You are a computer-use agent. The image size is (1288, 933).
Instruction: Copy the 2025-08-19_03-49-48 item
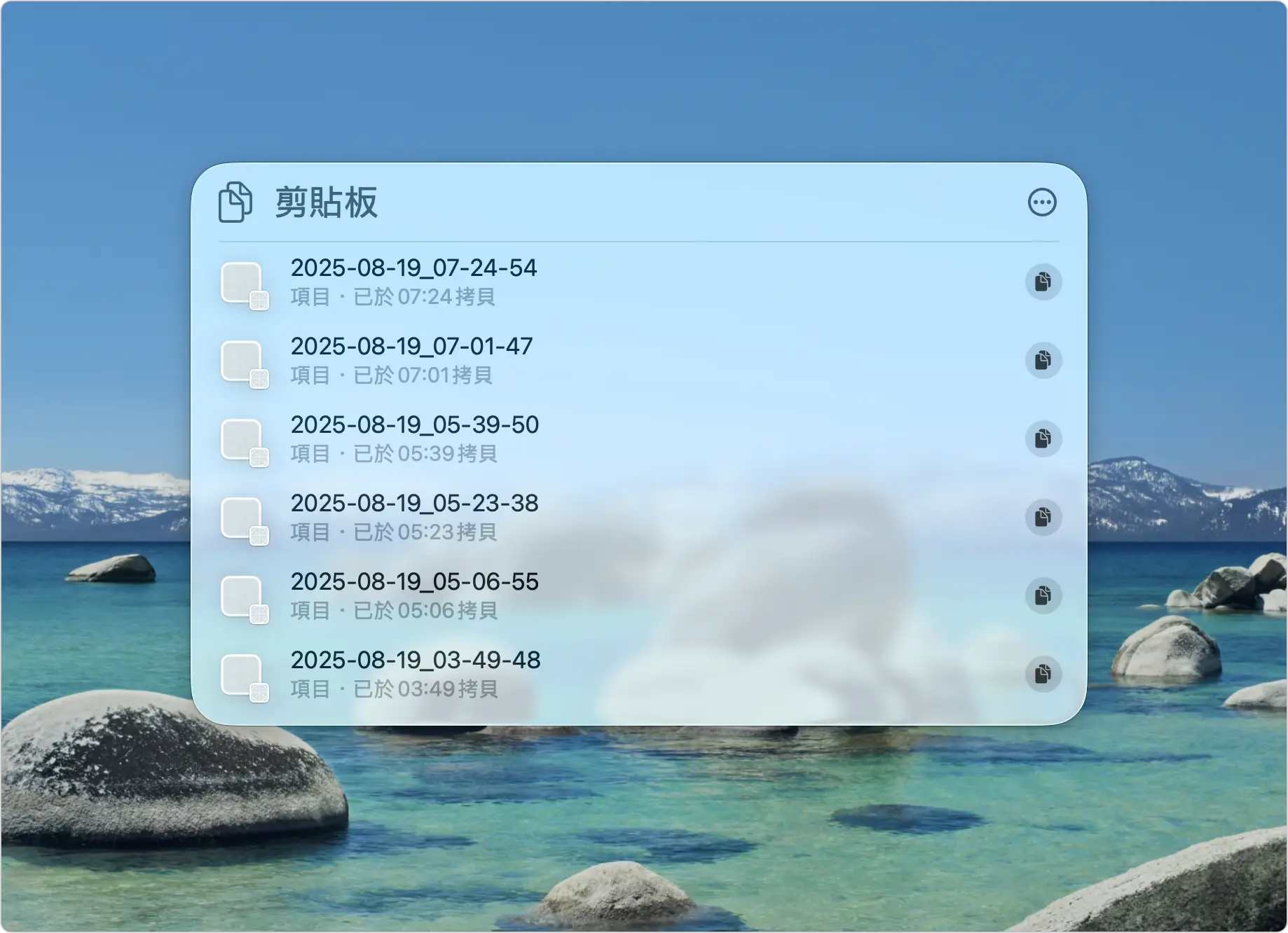(x=1043, y=674)
